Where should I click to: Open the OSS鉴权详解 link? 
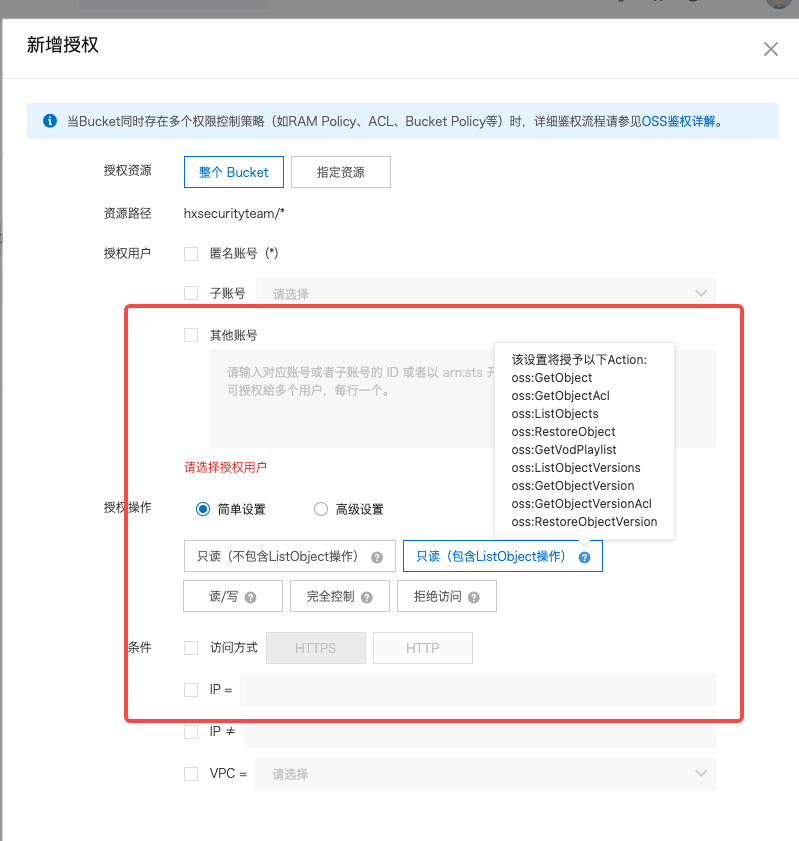678,121
